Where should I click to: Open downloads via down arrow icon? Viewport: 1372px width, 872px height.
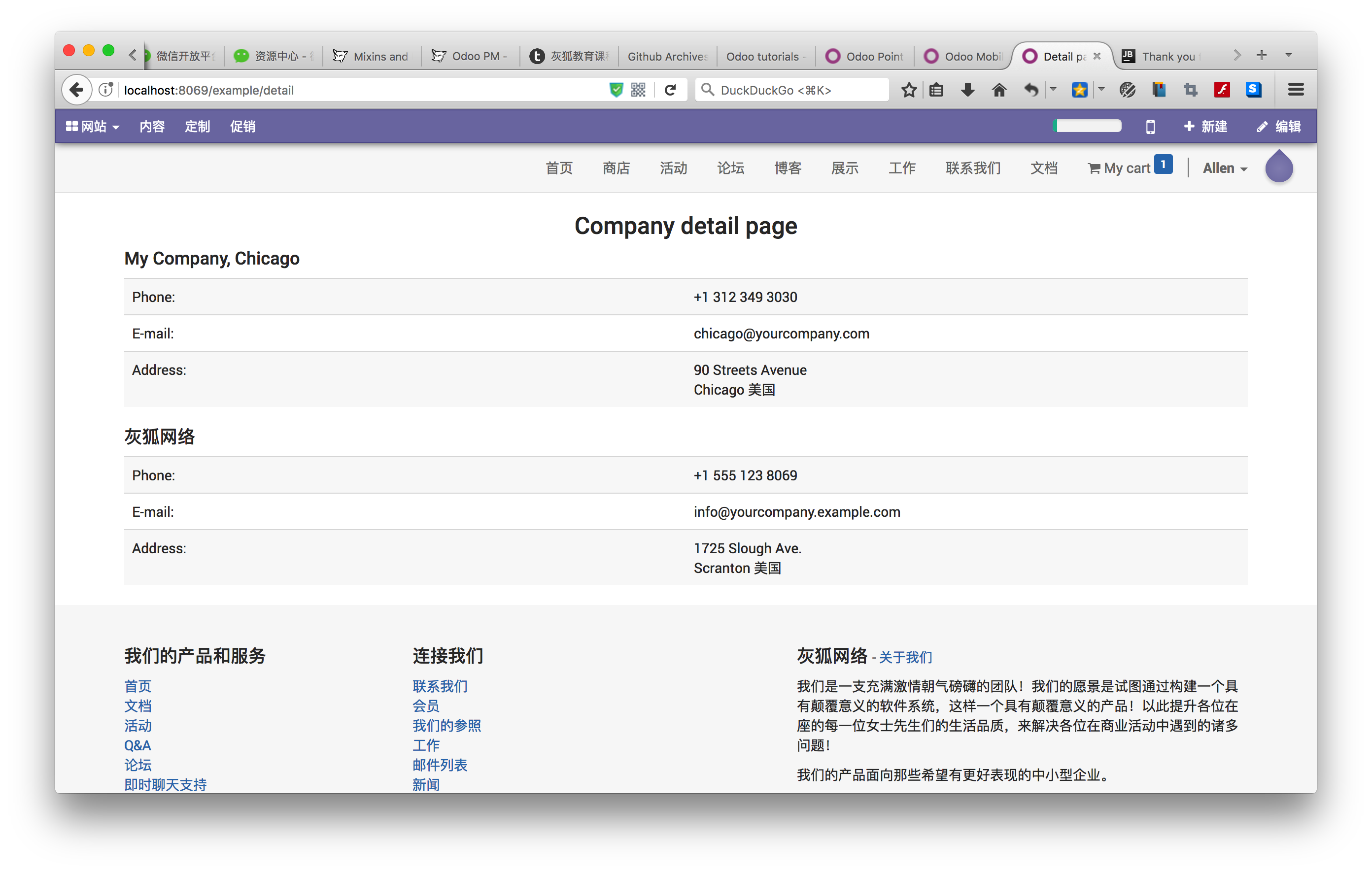point(967,90)
